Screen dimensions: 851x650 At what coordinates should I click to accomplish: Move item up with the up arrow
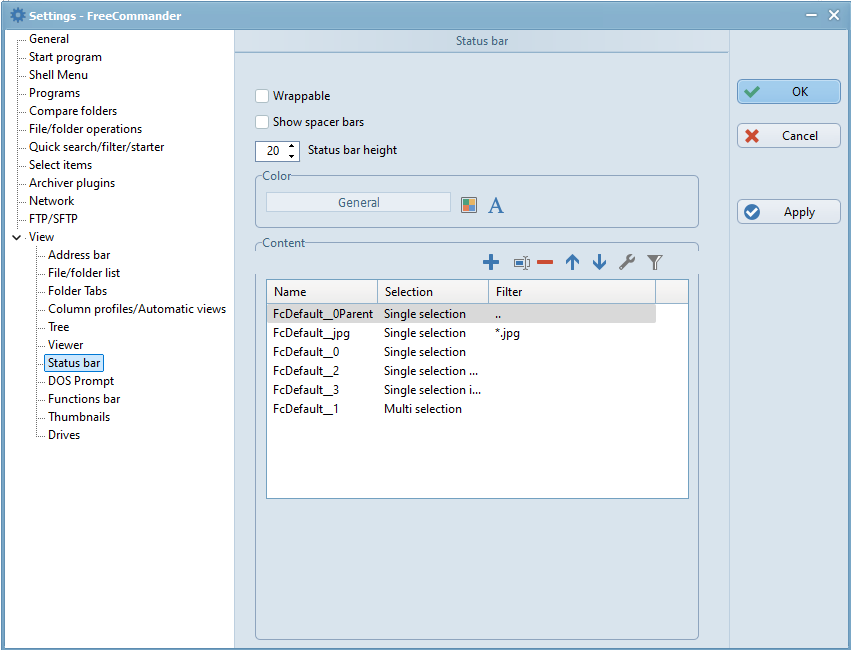pos(572,263)
